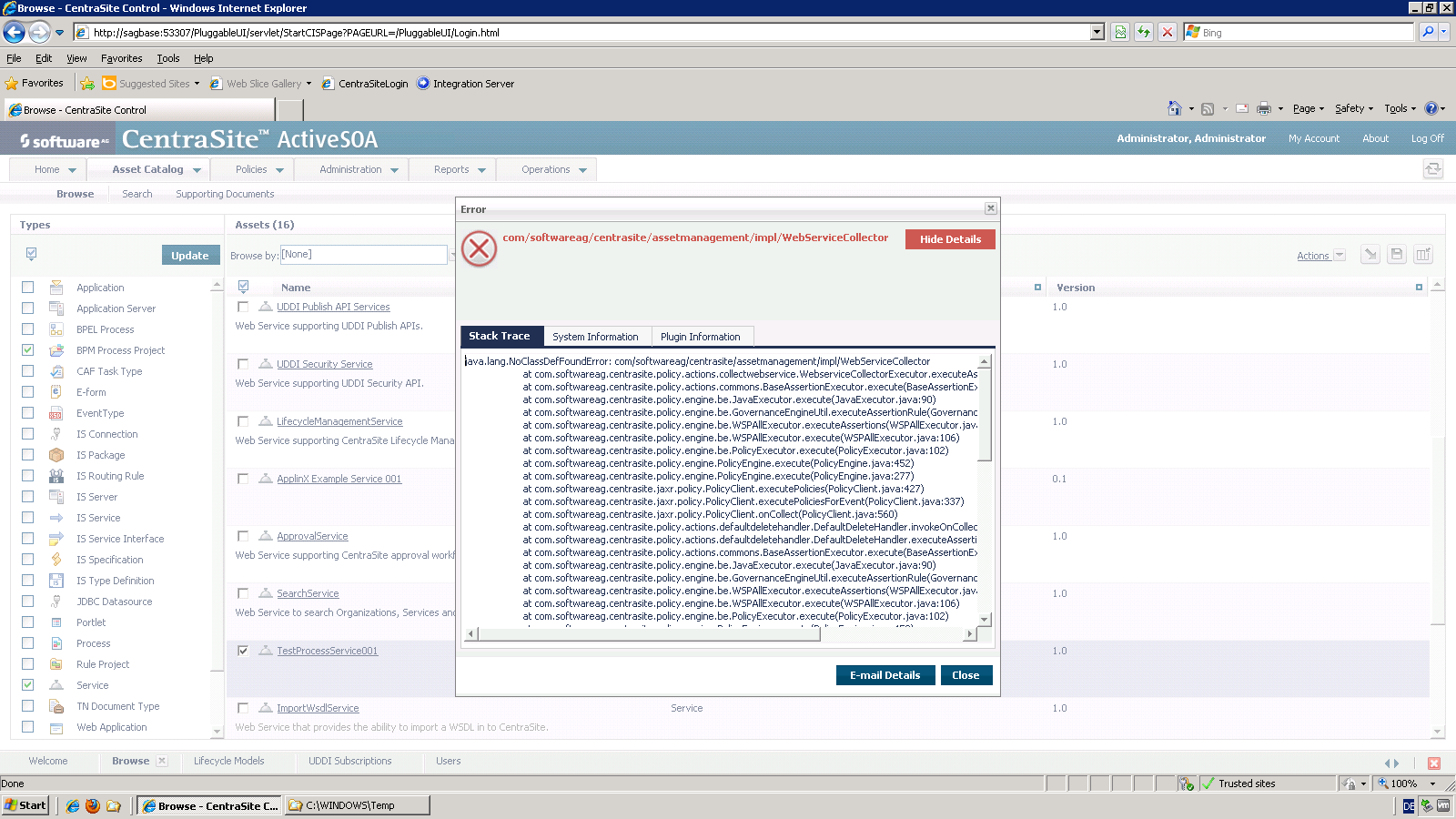
Task: Close the Browse bottom tab with its X
Action: (x=162, y=761)
